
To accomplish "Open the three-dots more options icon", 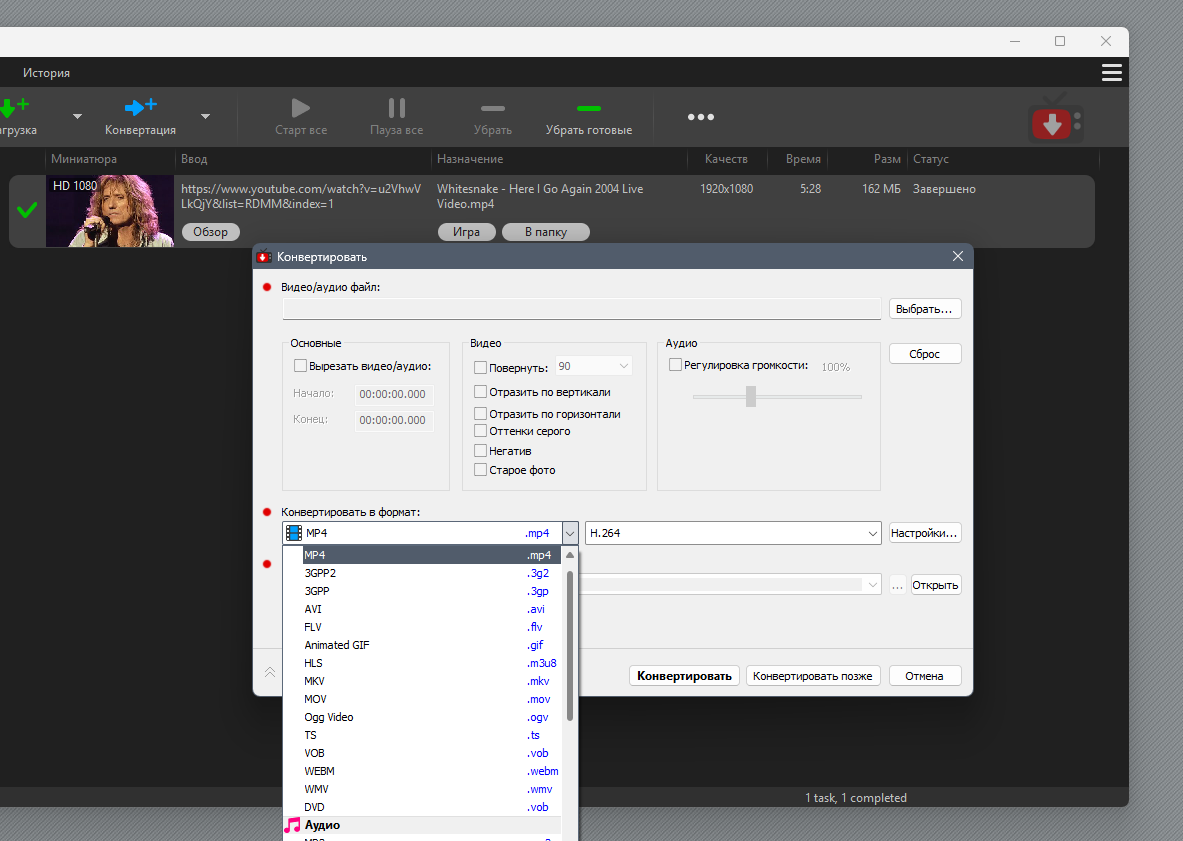I will 700,117.
